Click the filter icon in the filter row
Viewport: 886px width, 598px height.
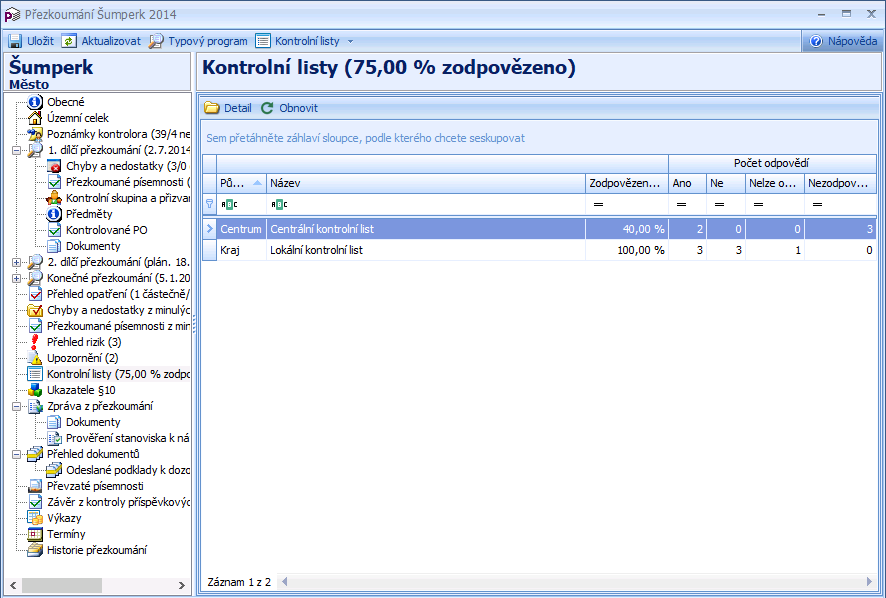[x=210, y=204]
